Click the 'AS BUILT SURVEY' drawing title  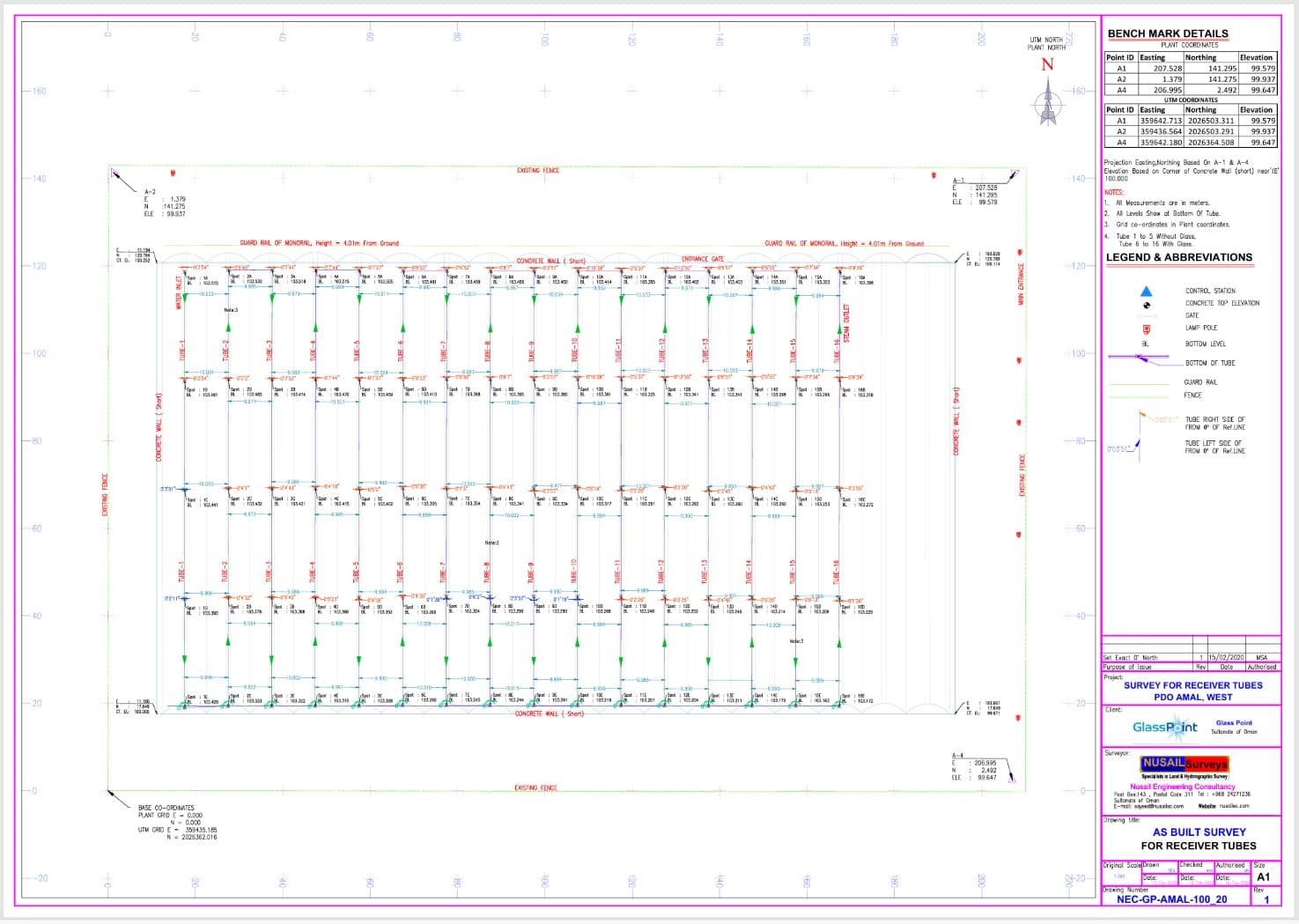pos(1199,832)
